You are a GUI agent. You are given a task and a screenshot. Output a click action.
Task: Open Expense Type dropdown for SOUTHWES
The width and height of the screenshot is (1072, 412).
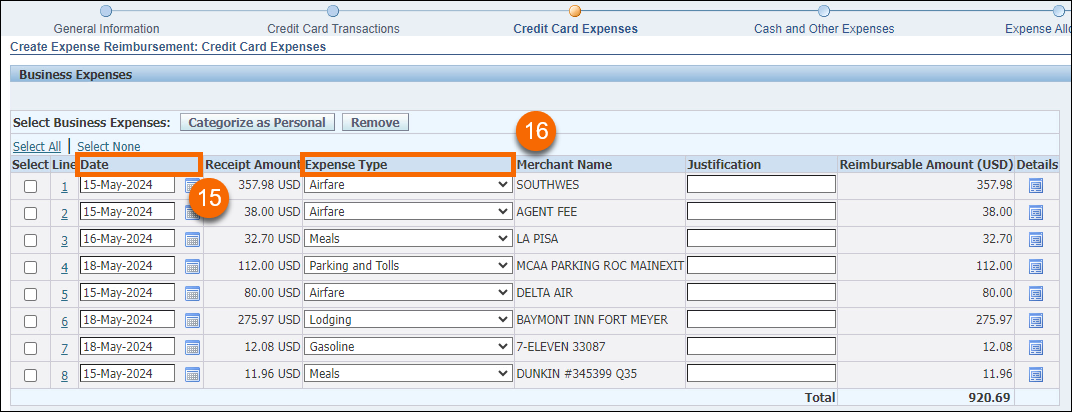tap(408, 184)
